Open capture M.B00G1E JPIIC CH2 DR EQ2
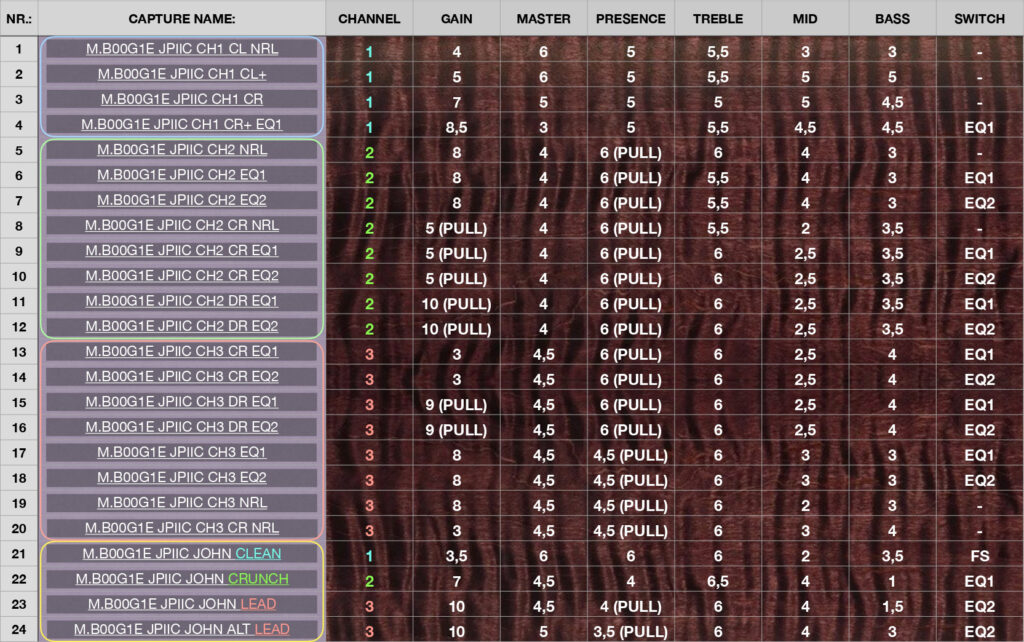Screen dimensions: 1024x642 (x=182, y=327)
